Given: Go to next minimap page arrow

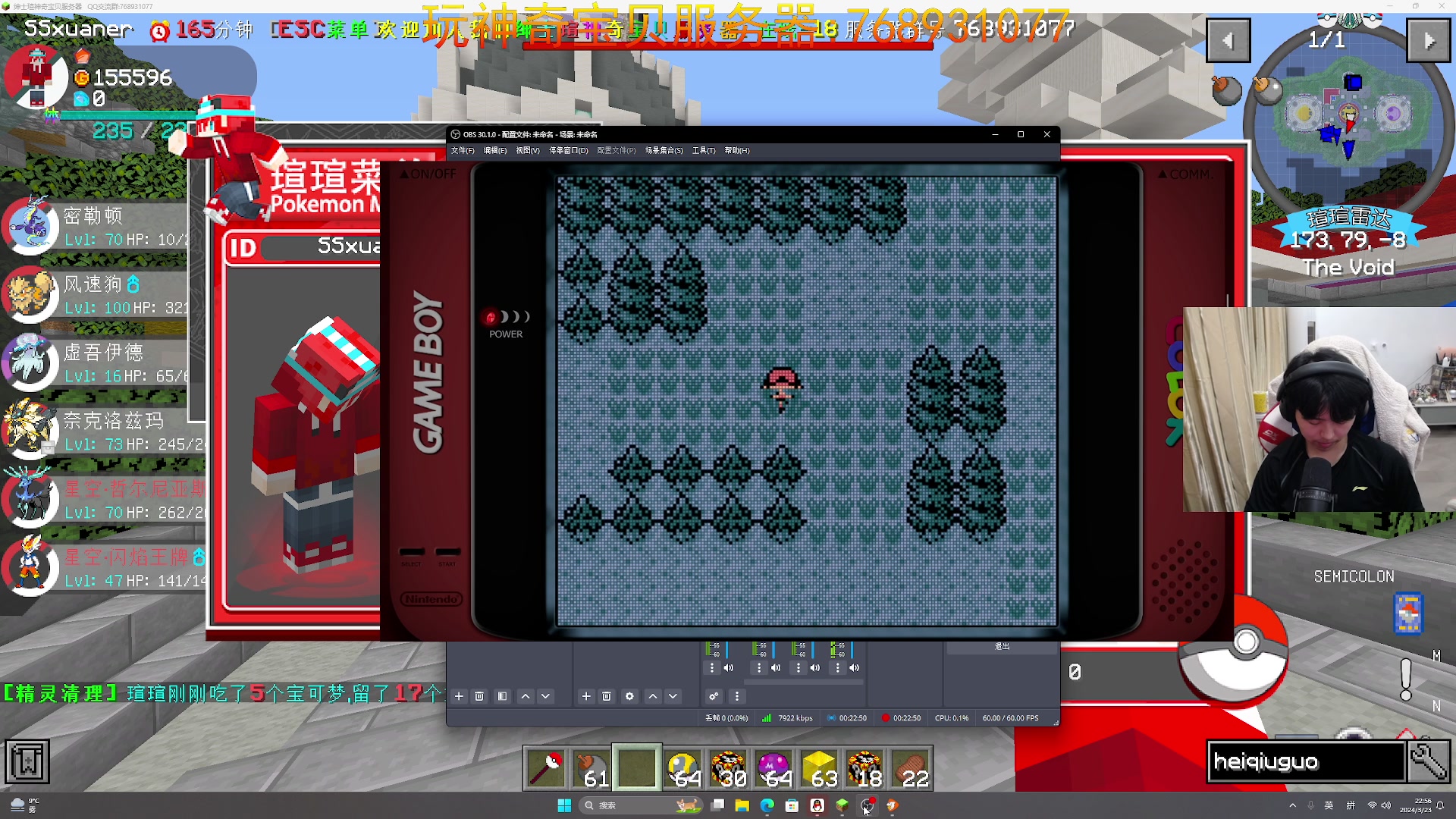Looking at the screenshot, I should [1428, 40].
